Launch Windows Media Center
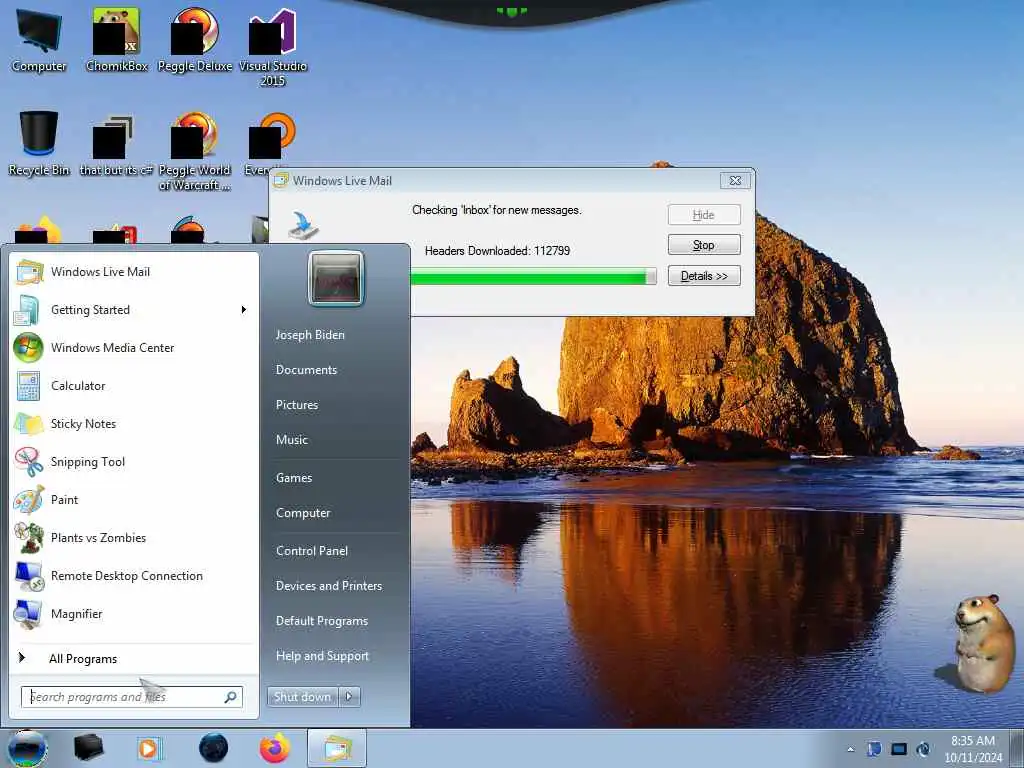This screenshot has width=1024, height=768. tap(134, 347)
